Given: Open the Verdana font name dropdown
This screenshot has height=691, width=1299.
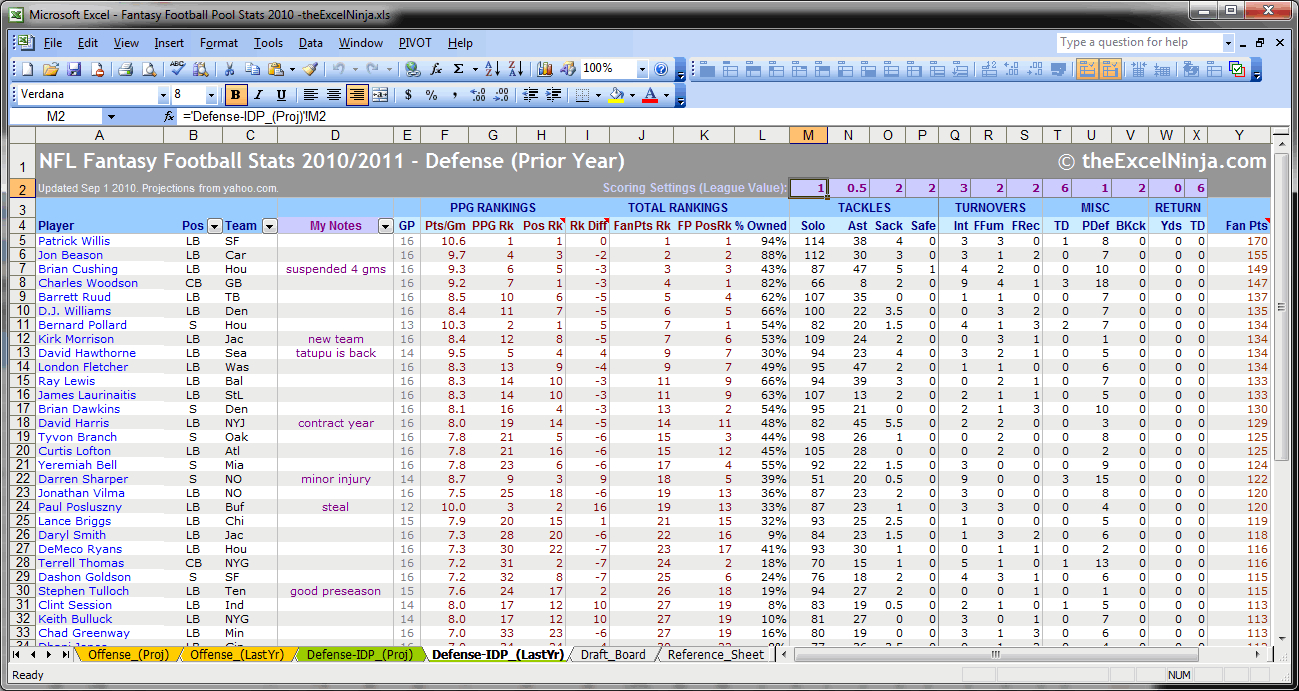Looking at the screenshot, I should [x=164, y=95].
